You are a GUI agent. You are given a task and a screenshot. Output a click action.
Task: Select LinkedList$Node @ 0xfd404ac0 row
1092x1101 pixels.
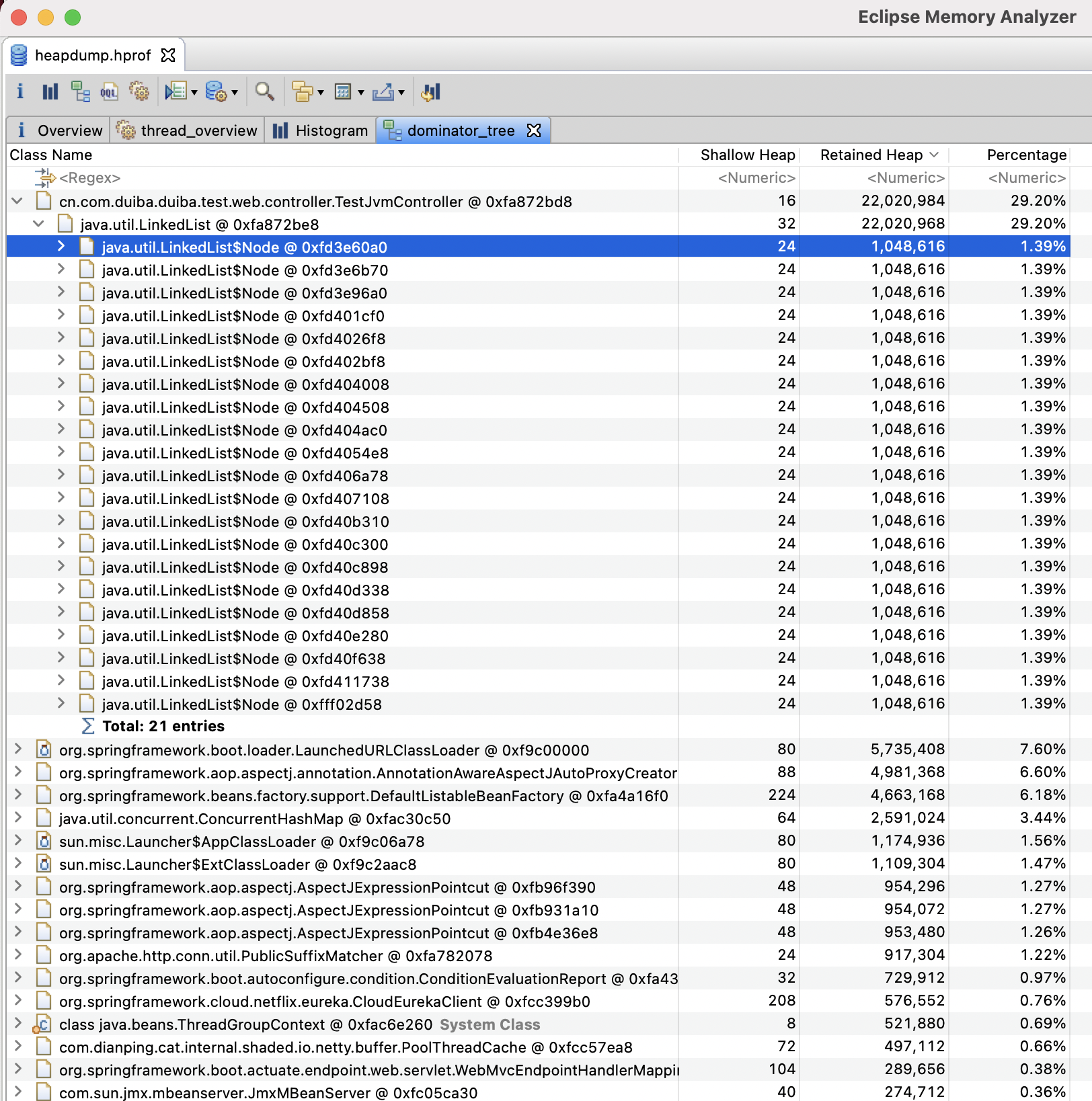[x=538, y=430]
